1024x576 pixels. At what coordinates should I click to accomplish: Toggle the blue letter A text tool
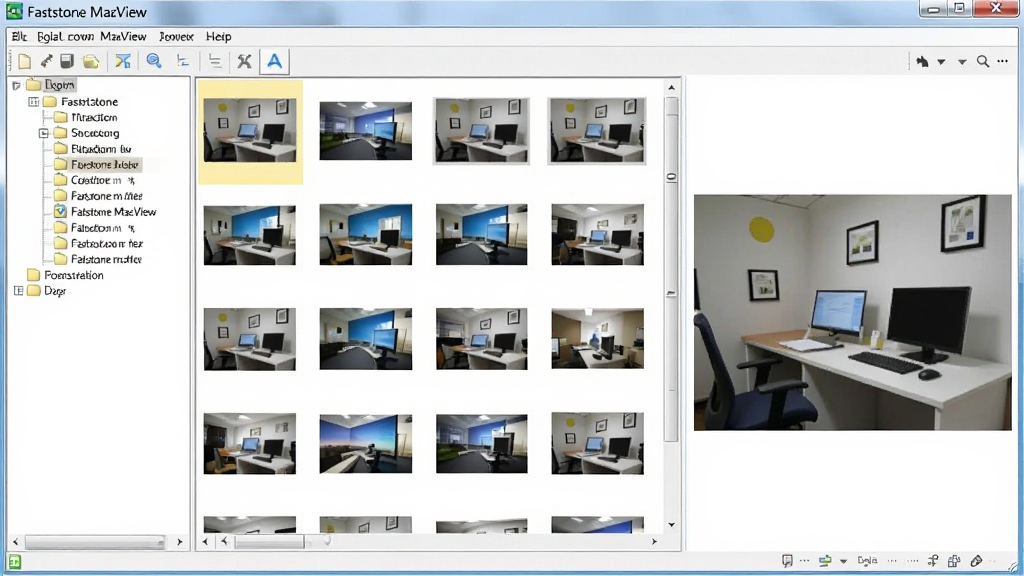click(274, 61)
